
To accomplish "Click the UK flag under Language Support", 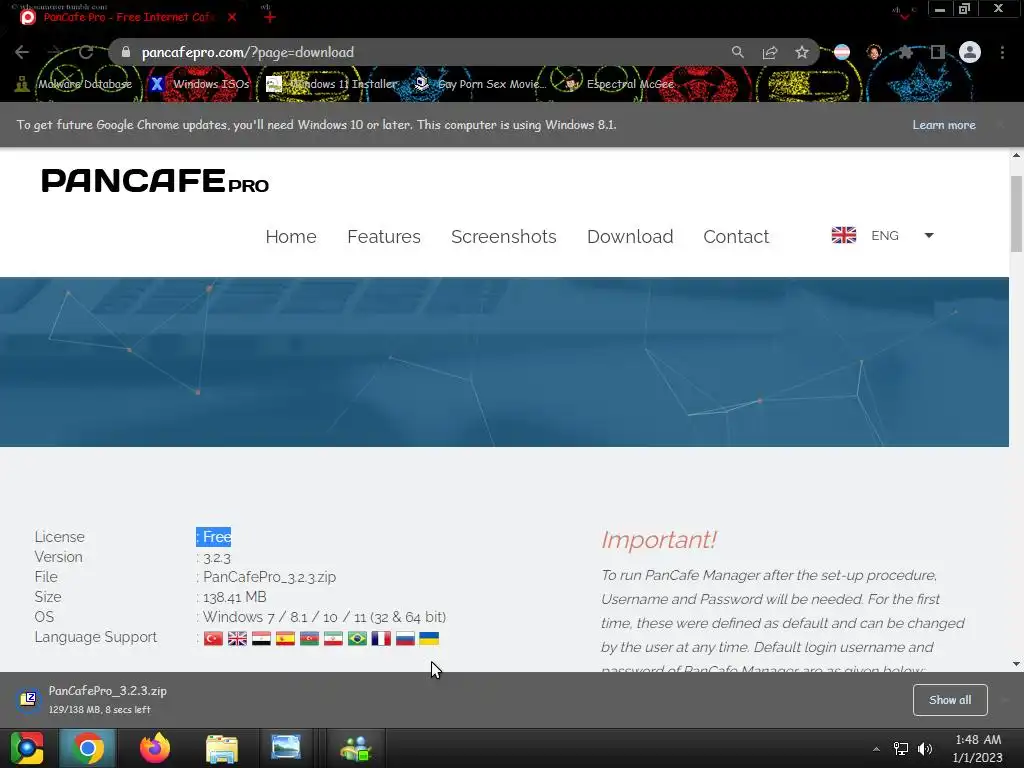I will tap(237, 638).
